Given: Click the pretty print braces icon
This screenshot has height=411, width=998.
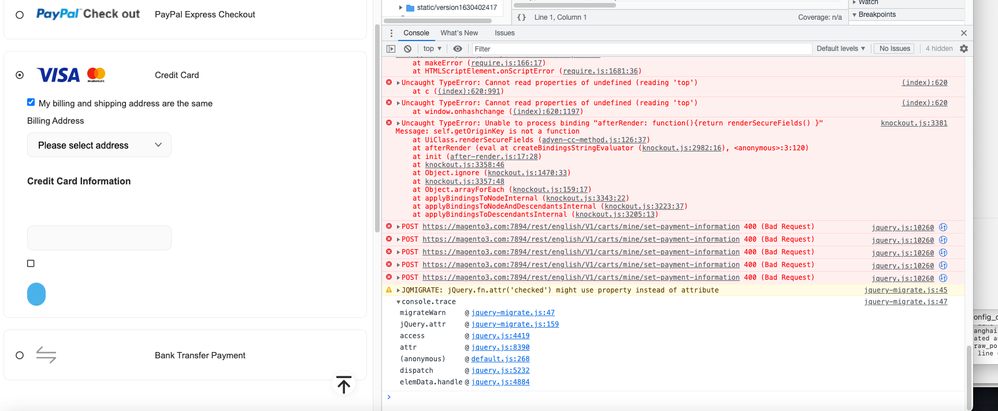Looking at the screenshot, I should pyautogui.click(x=521, y=17).
